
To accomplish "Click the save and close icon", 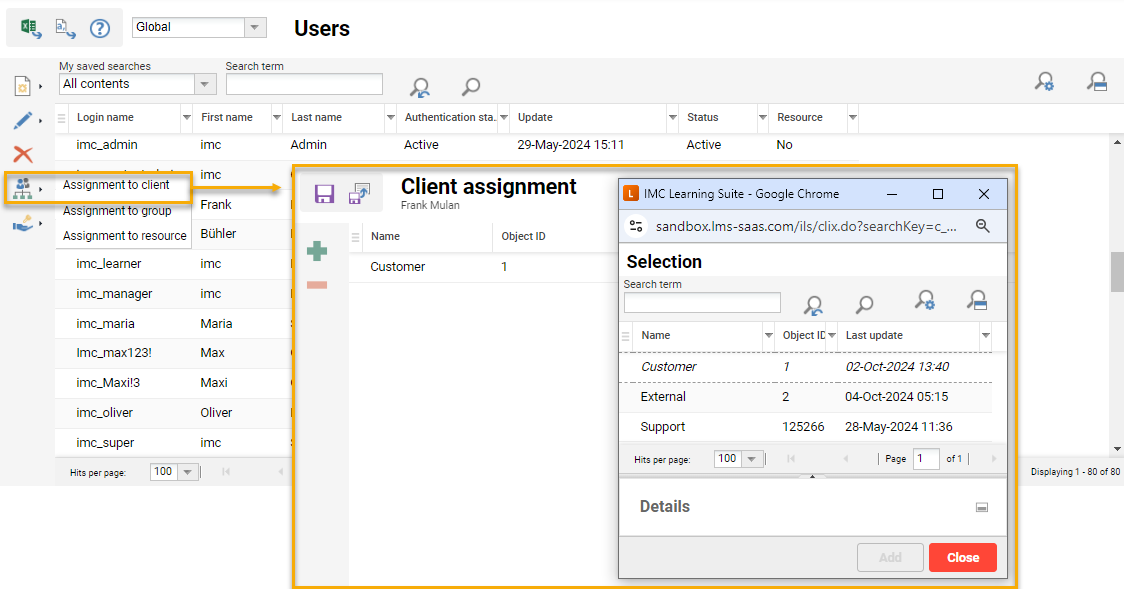I will pos(359,194).
